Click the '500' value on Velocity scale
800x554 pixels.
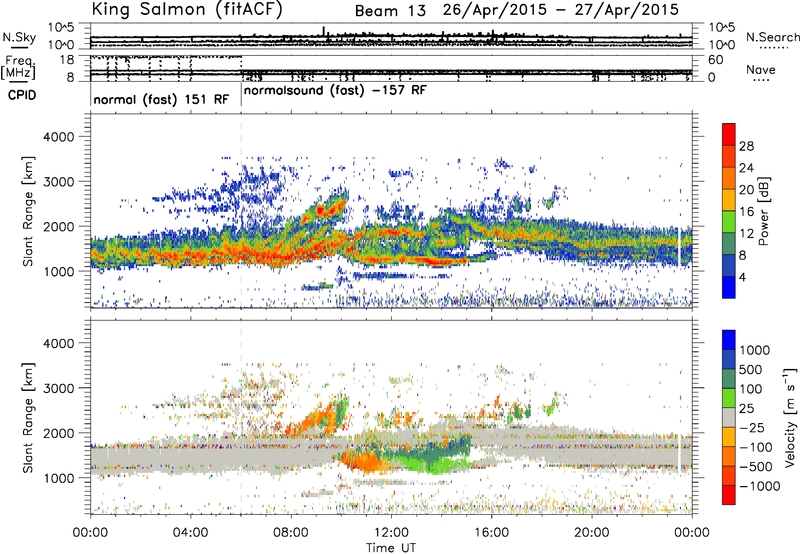751,369
